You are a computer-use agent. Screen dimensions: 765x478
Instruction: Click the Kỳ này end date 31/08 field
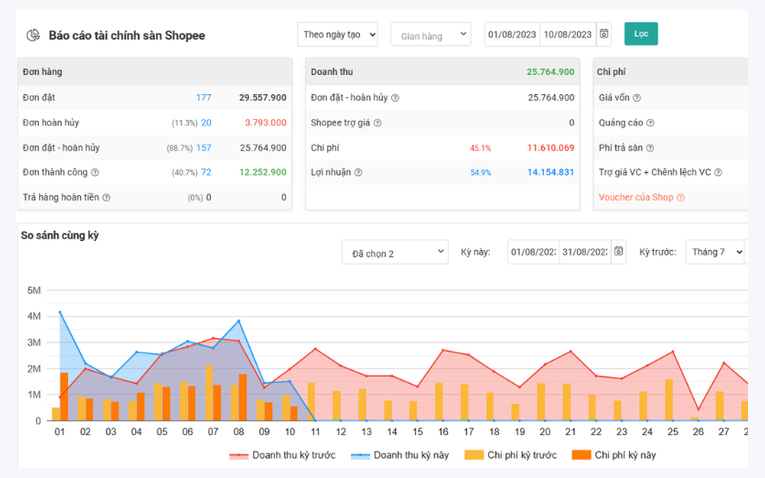[585, 252]
